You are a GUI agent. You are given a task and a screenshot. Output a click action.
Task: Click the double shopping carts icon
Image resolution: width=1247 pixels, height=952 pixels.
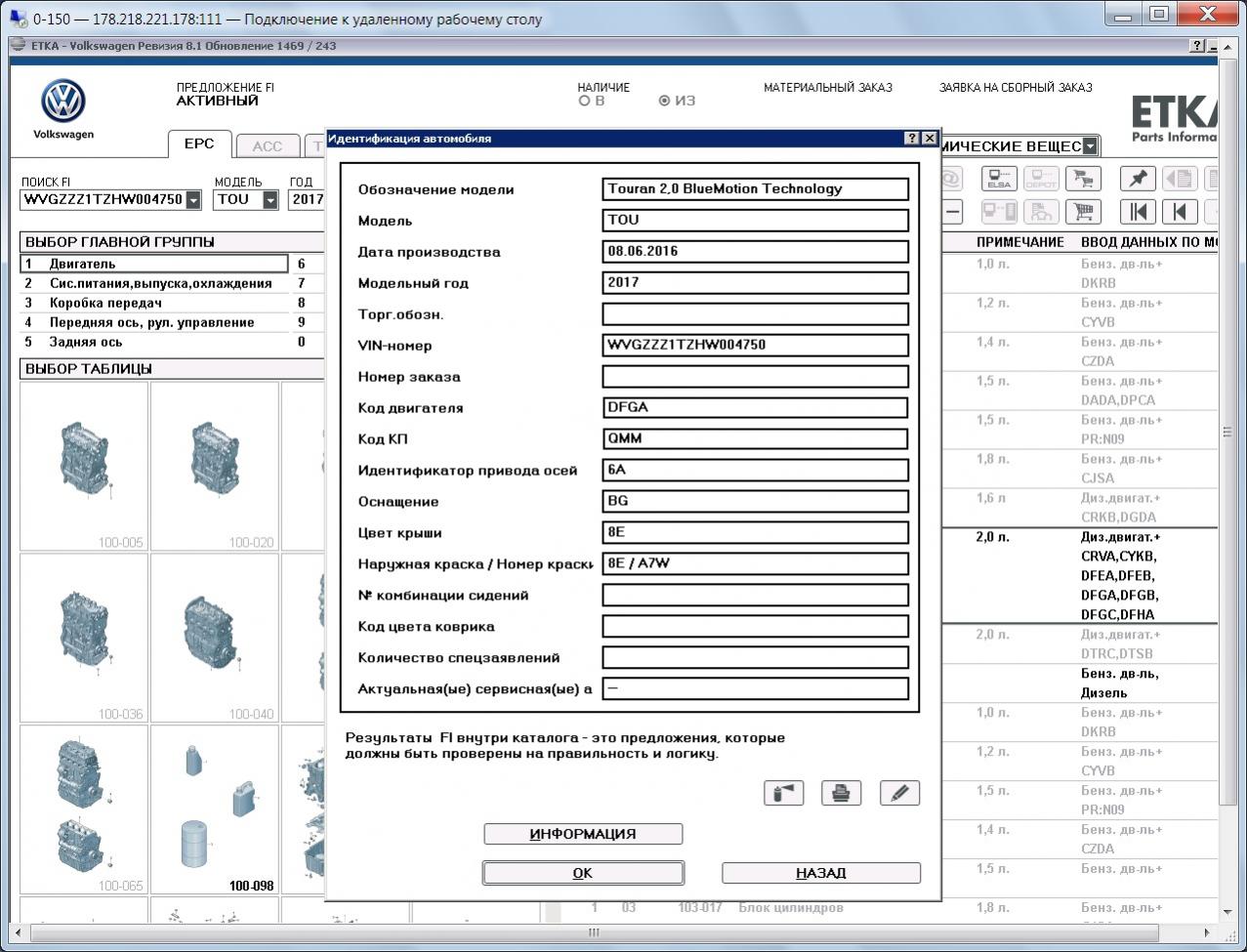click(x=1083, y=179)
